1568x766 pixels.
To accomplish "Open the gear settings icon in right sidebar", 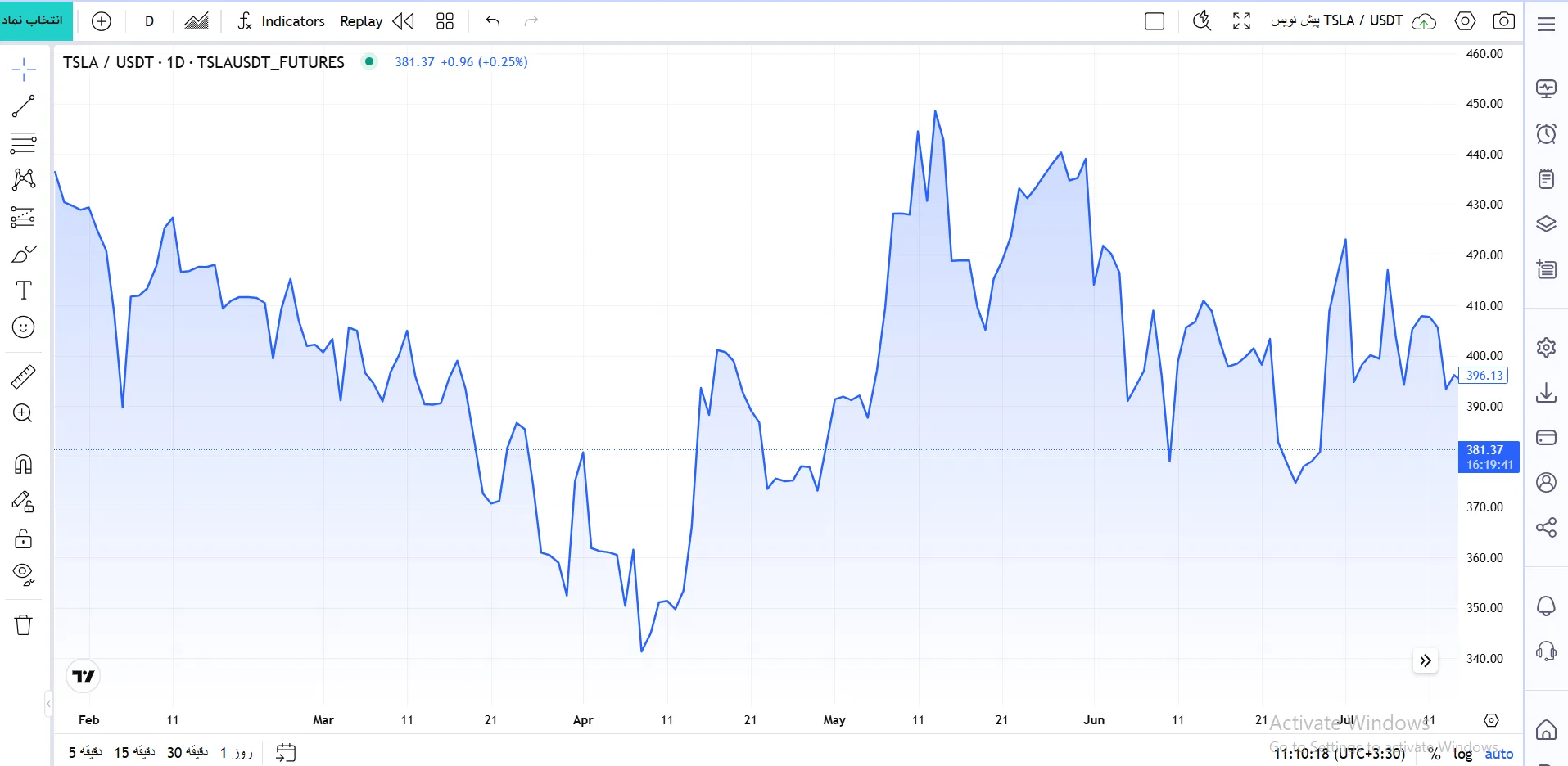I will click(1547, 348).
